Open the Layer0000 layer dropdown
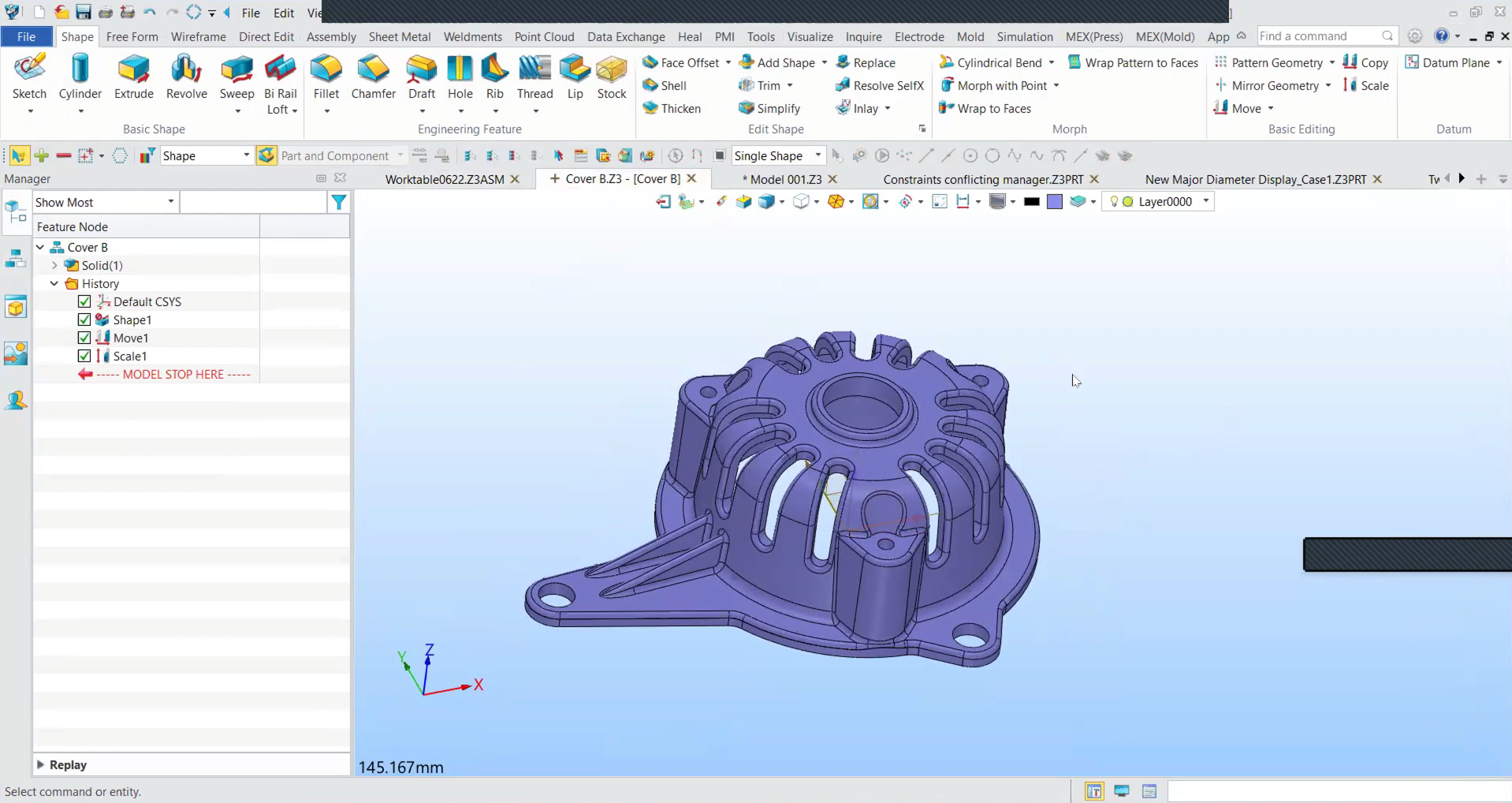Viewport: 1512px width, 803px height. coord(1205,201)
